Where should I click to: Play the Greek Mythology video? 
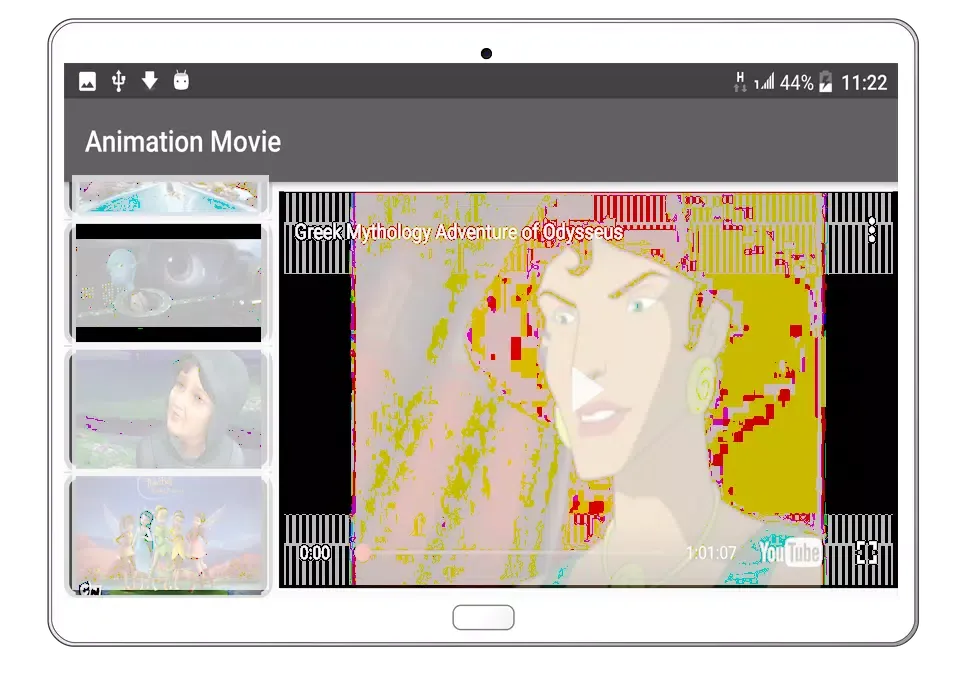587,390
